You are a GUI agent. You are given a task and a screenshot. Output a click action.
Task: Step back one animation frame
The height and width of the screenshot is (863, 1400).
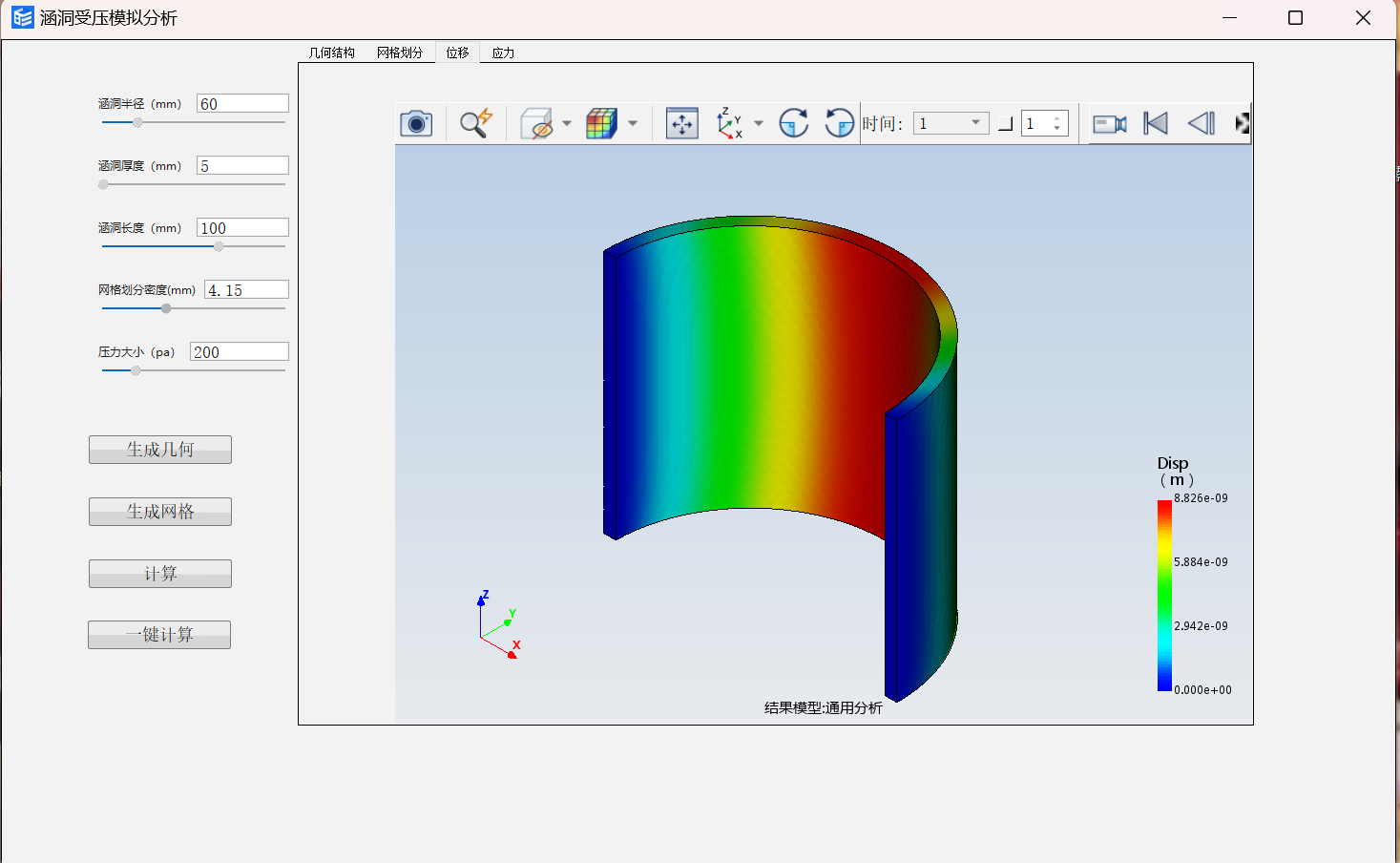[x=1201, y=123]
